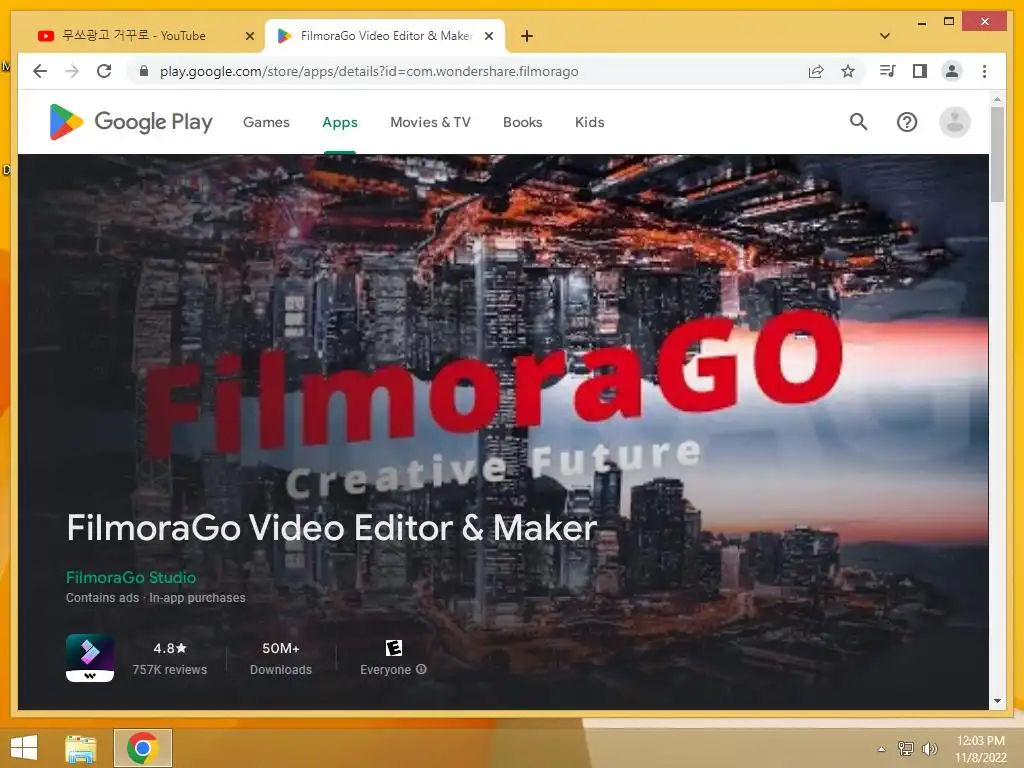Switch to the YouTube tab
Screen dimensions: 1024x768
coord(146,36)
